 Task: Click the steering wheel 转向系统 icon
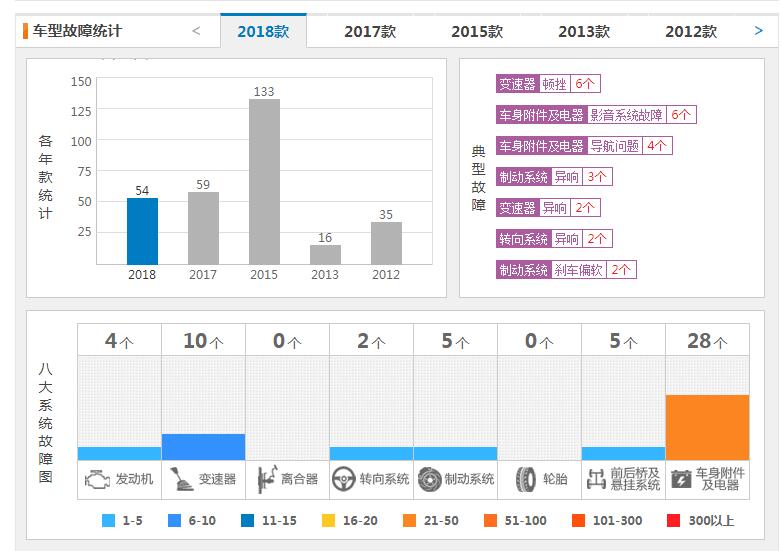(344, 479)
